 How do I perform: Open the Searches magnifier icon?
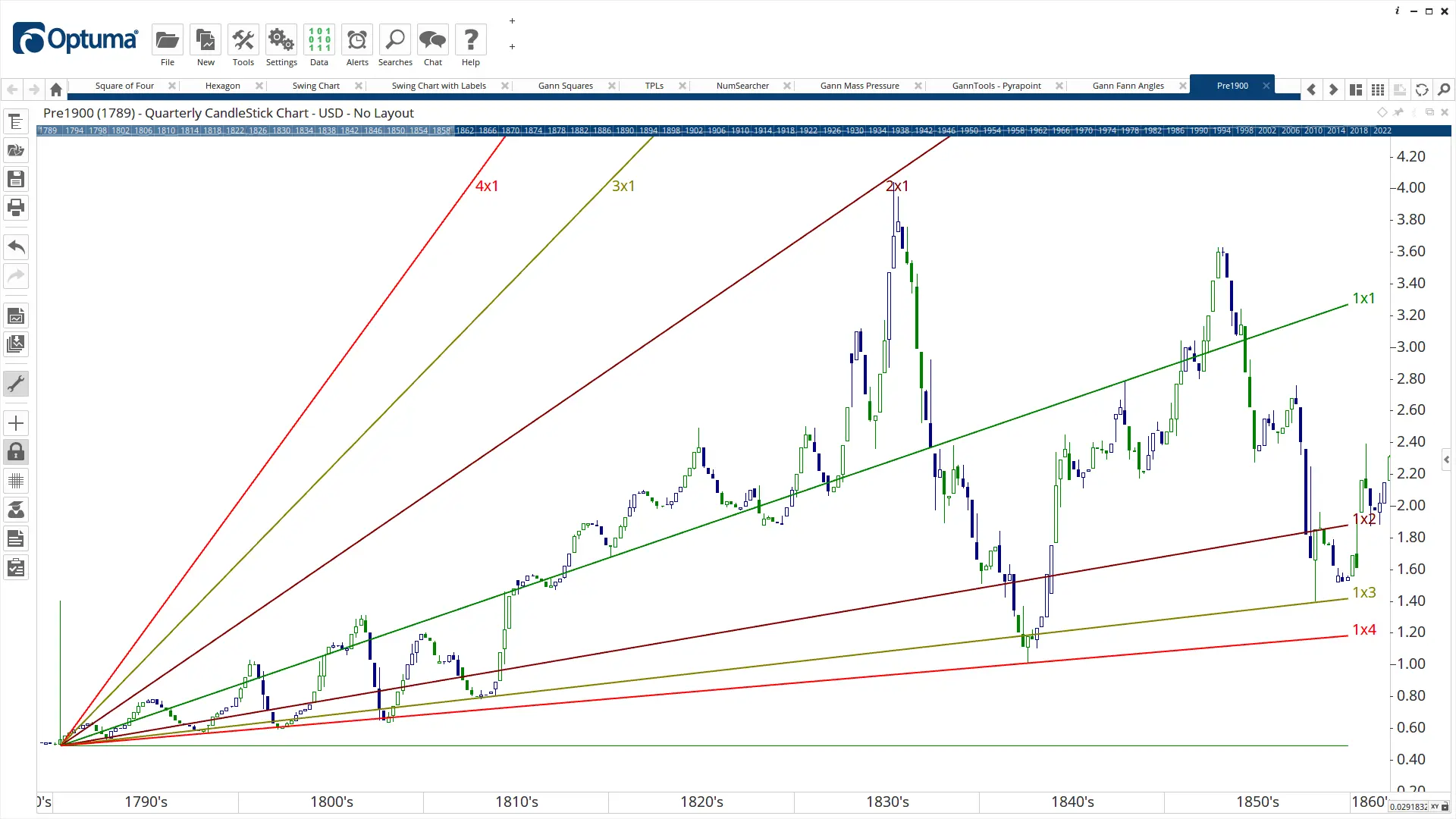point(395,40)
